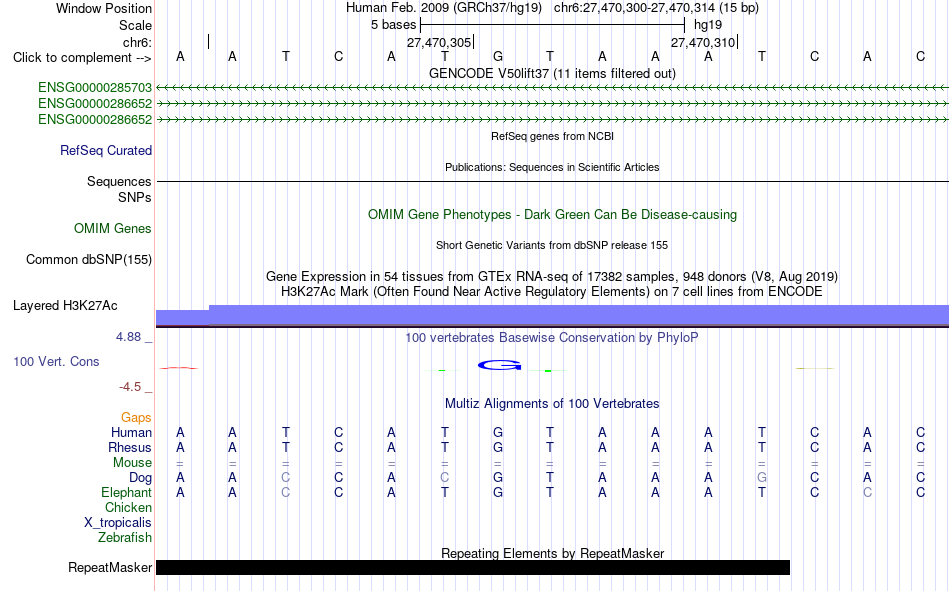The width and height of the screenshot is (950, 591).
Task: Click the Sequences track label
Action: tap(119, 181)
